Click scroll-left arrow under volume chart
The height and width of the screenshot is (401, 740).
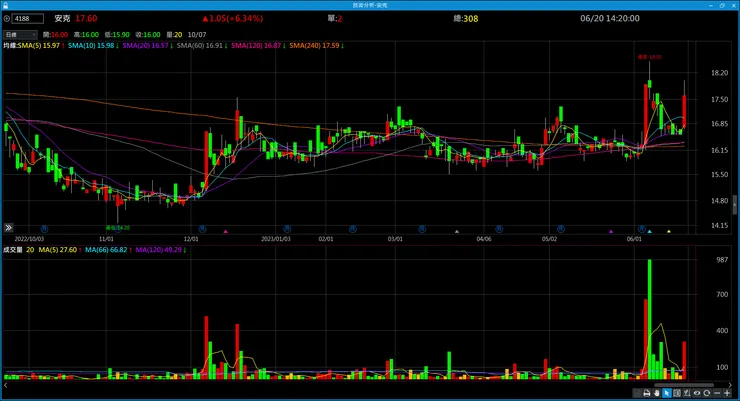pos(6,385)
